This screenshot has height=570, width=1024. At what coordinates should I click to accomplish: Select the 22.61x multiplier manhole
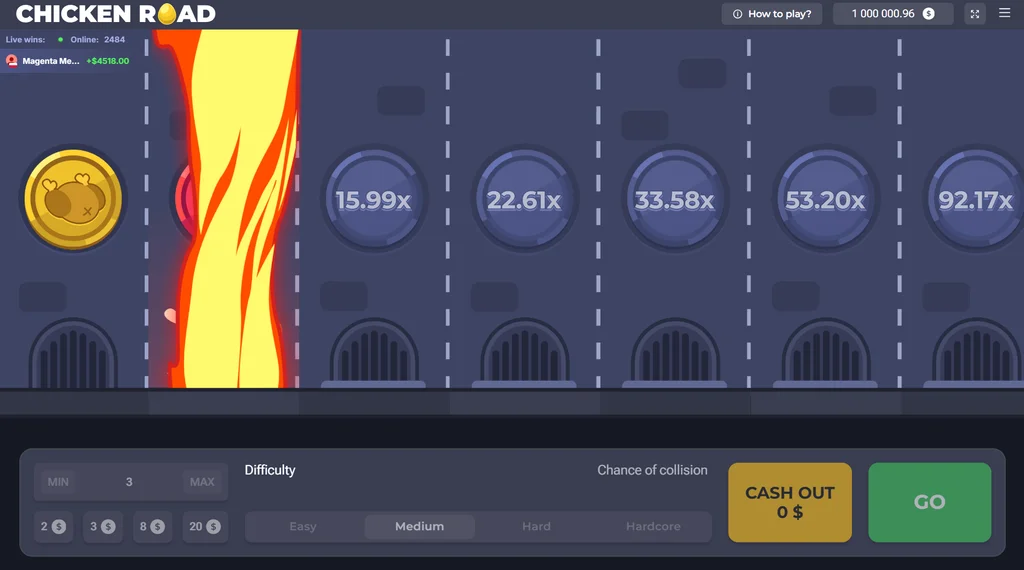(524, 200)
